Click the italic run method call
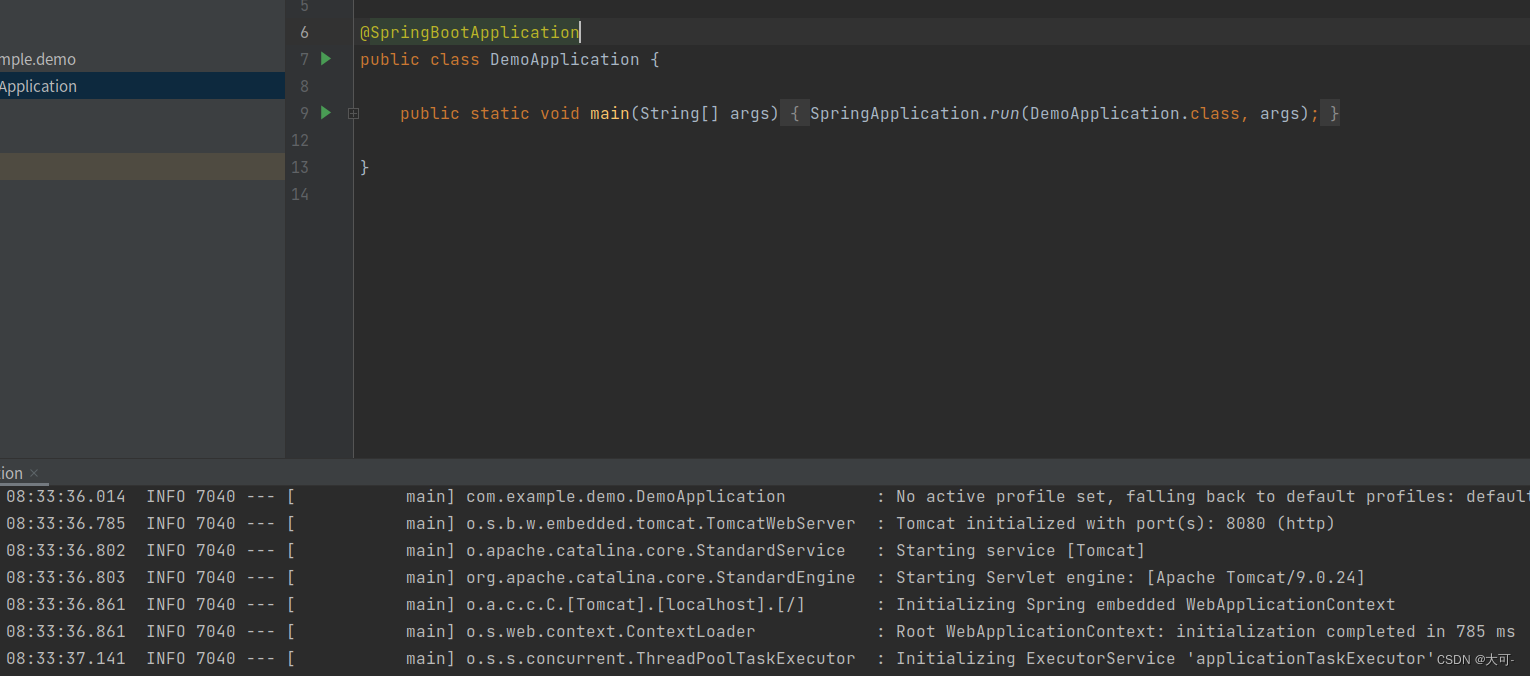This screenshot has height=676, width=1530. [x=1005, y=113]
